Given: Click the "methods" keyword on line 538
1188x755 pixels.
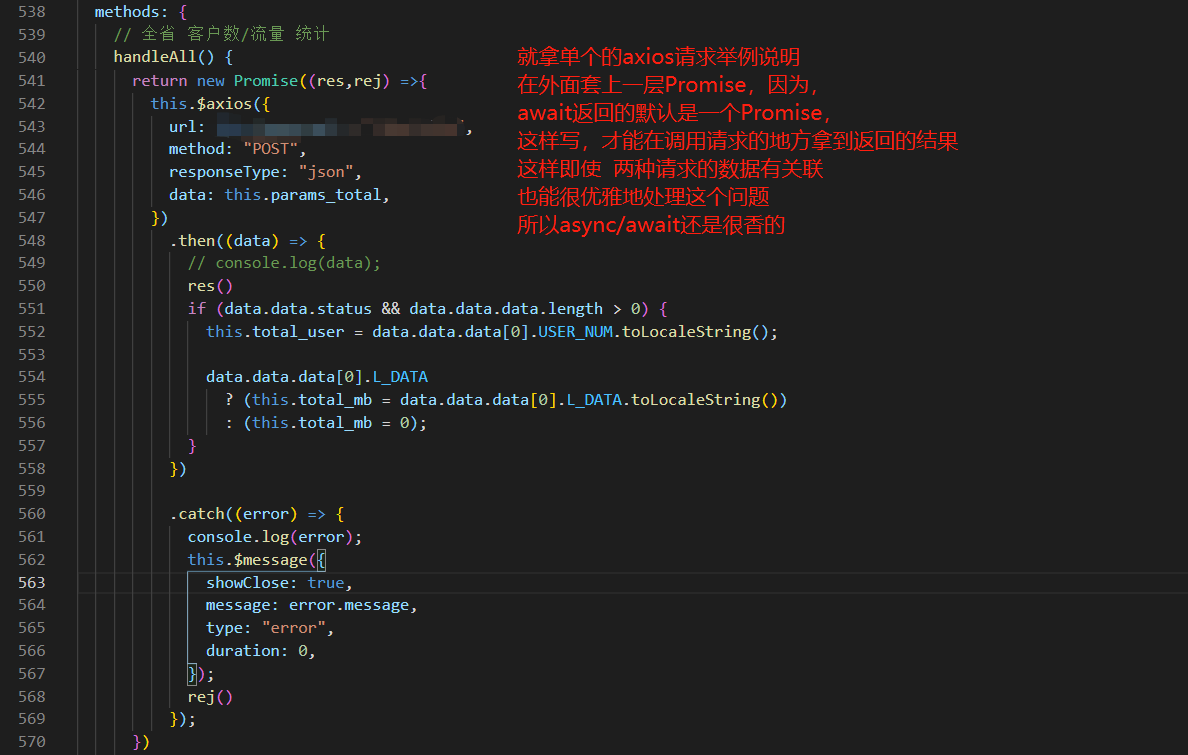Looking at the screenshot, I should [x=127, y=12].
